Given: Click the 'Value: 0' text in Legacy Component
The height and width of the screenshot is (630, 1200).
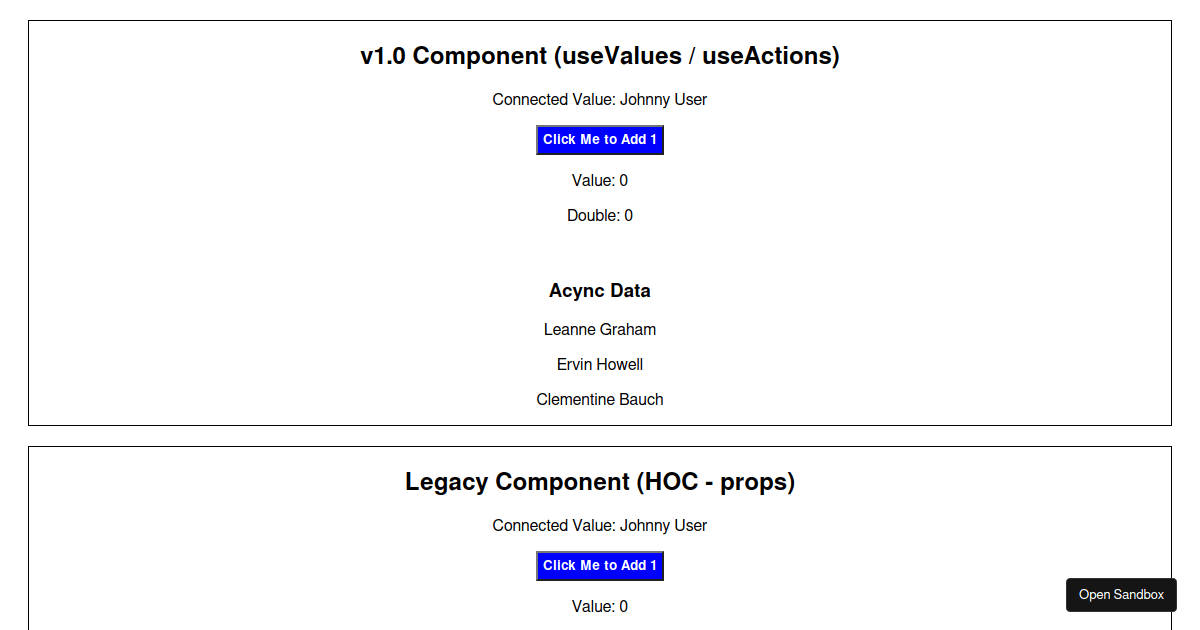Looking at the screenshot, I should click(599, 607).
